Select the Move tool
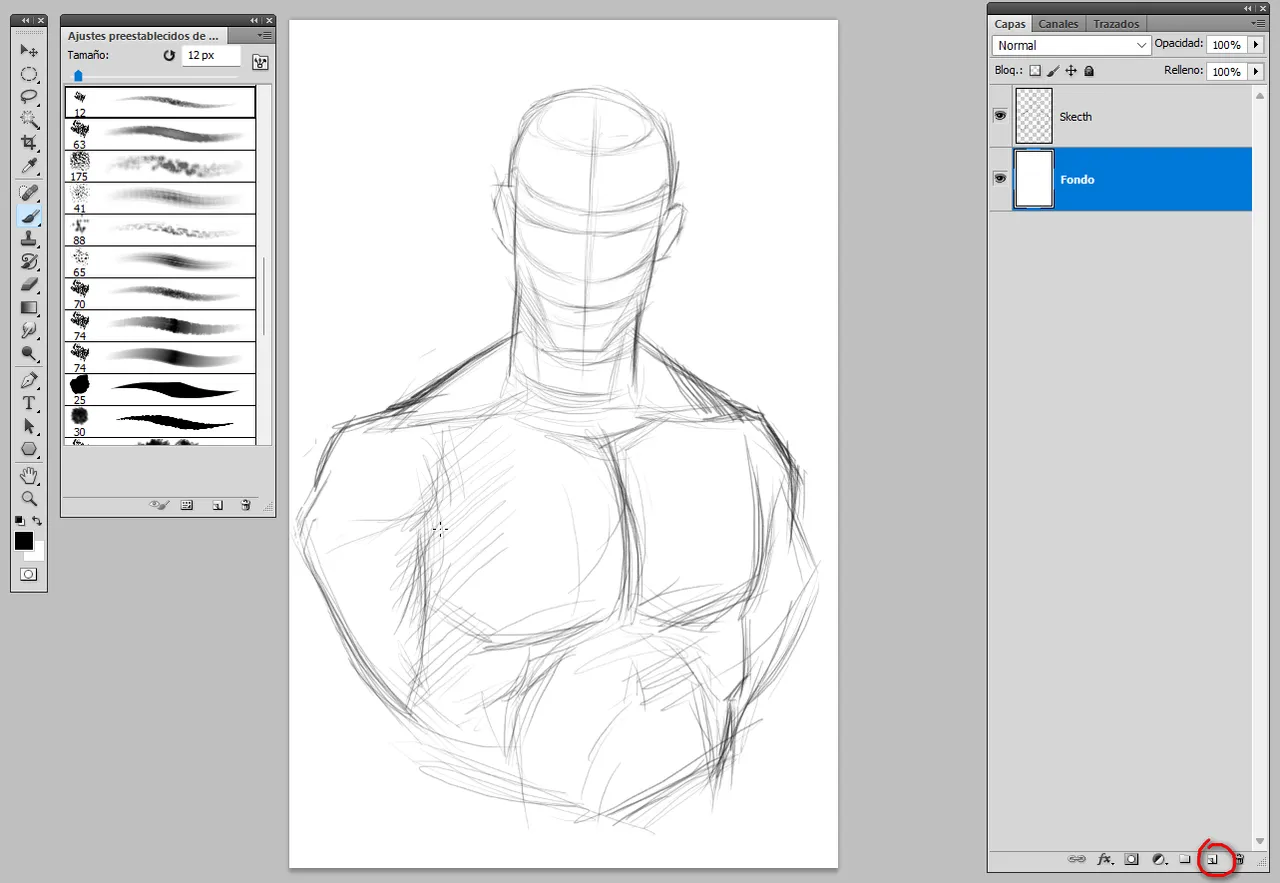 pyautogui.click(x=29, y=50)
